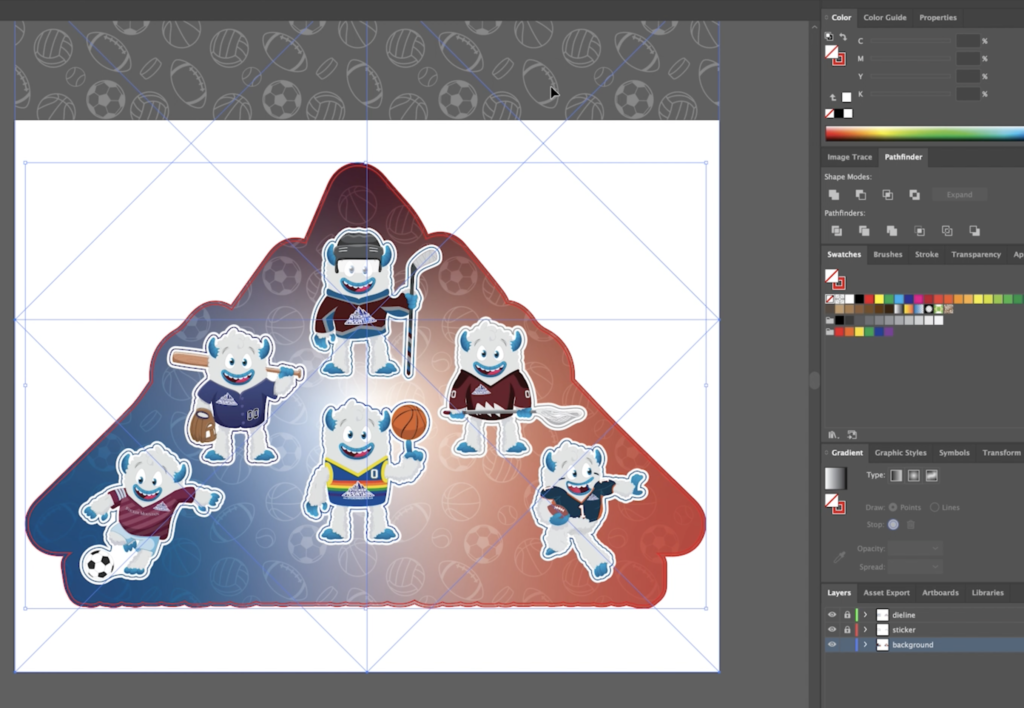Toggle the lock column of background layer

click(x=847, y=645)
